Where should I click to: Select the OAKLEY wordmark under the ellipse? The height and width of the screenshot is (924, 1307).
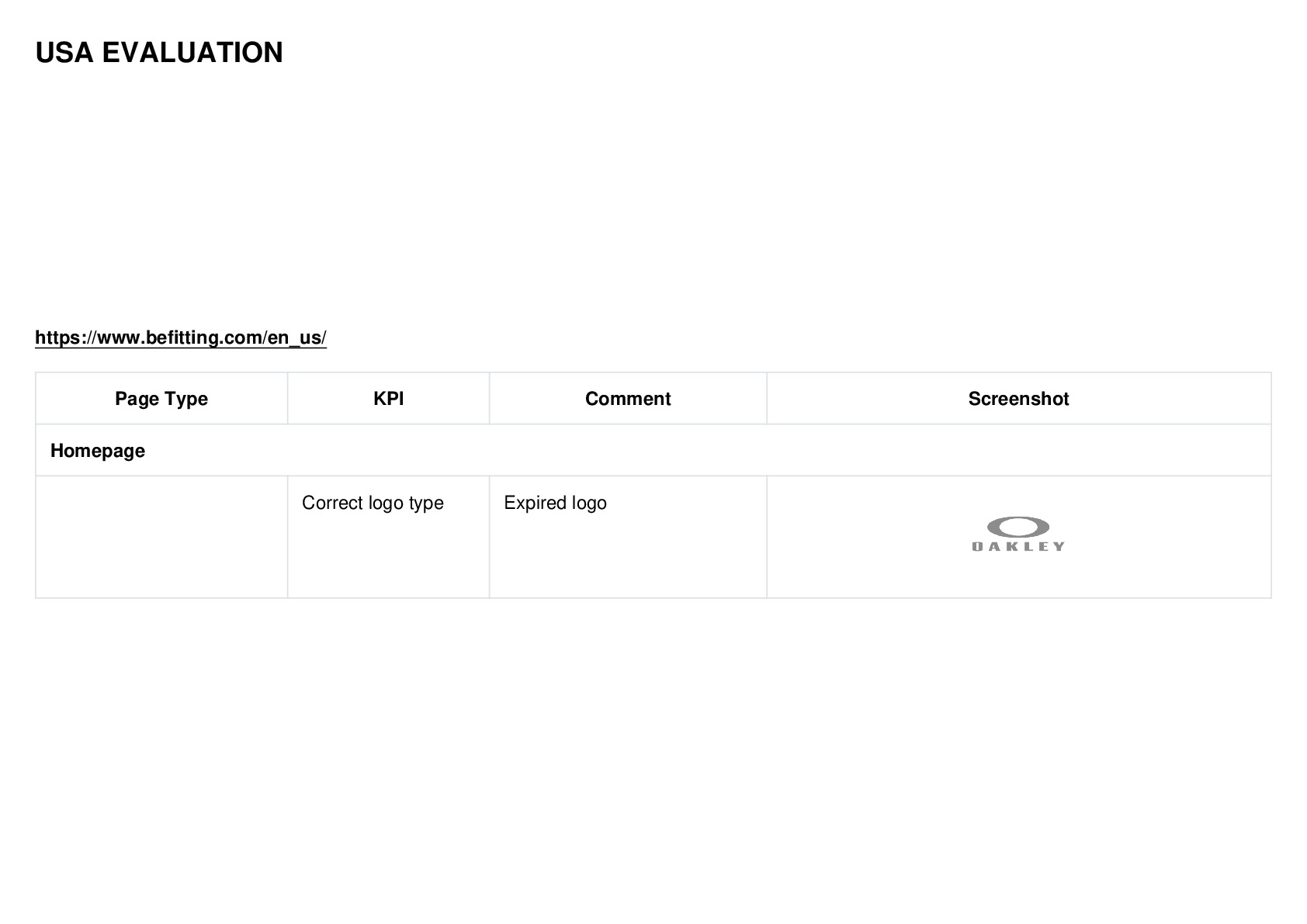tap(1018, 546)
